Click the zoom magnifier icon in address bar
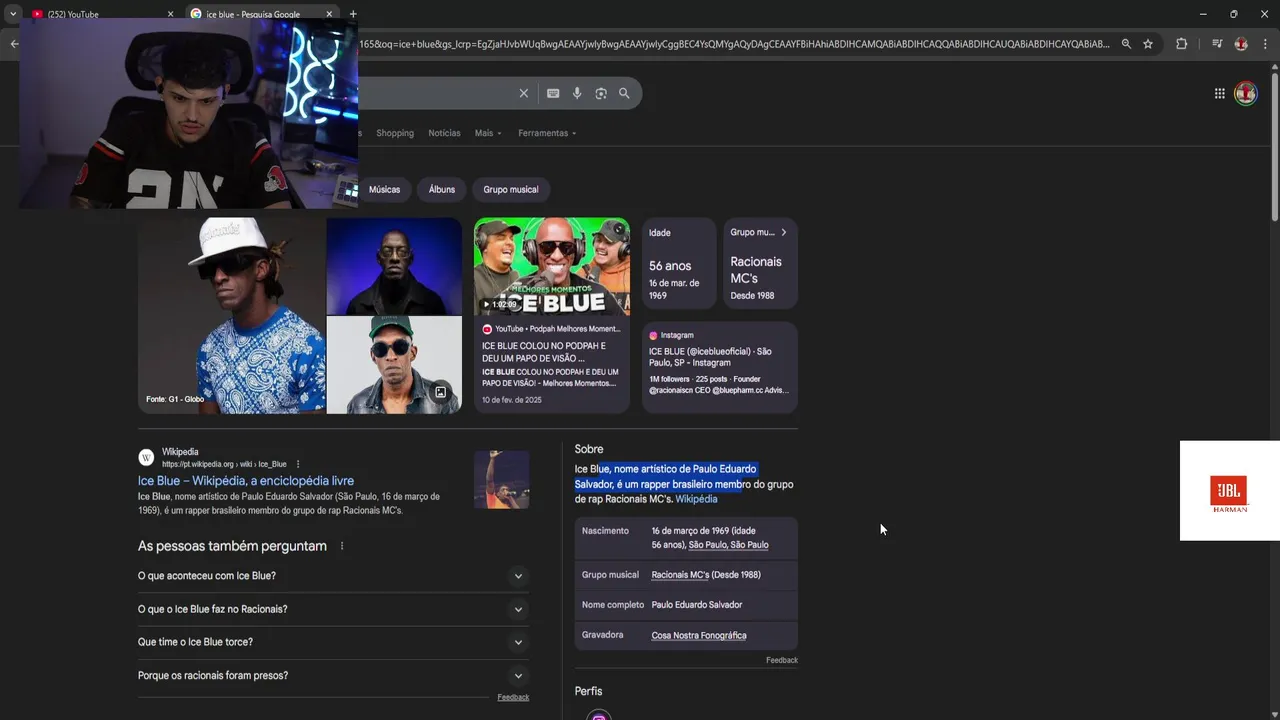 1127,44
